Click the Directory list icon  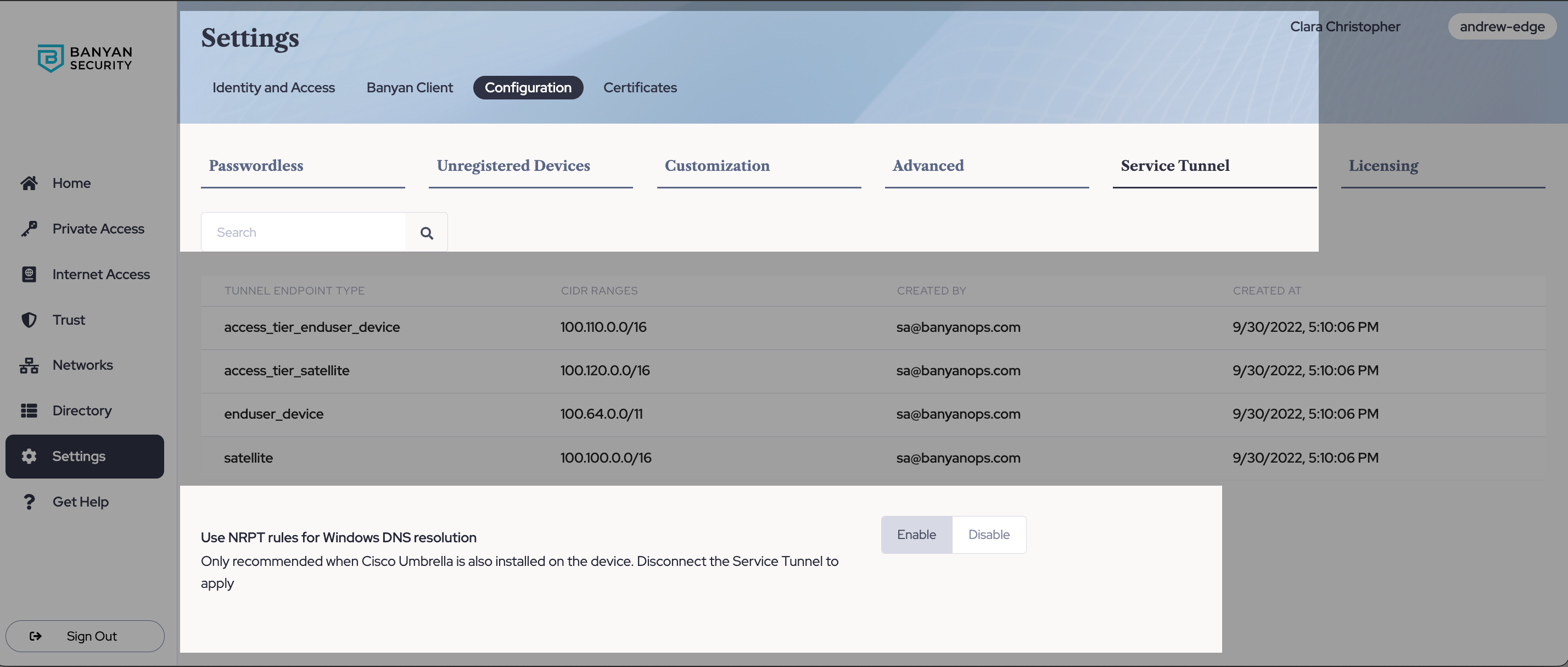pos(29,411)
